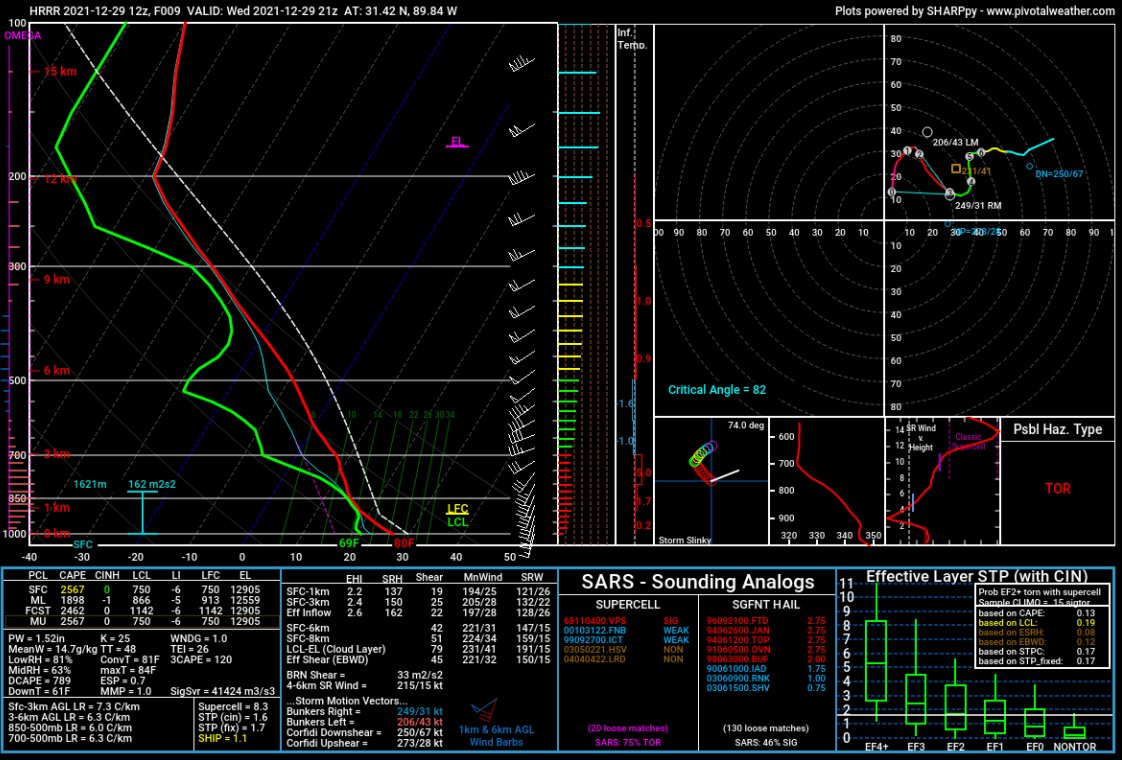This screenshot has height=760, width=1122.
Task: Click the based on CAPE: 0.13 row
Action: [x=1037, y=613]
